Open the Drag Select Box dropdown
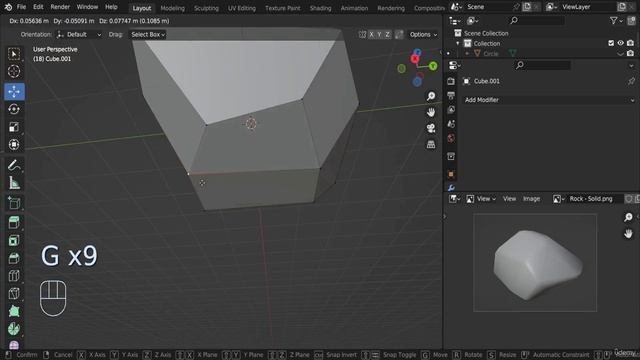Screen dimensions: 640x360 [148, 35]
